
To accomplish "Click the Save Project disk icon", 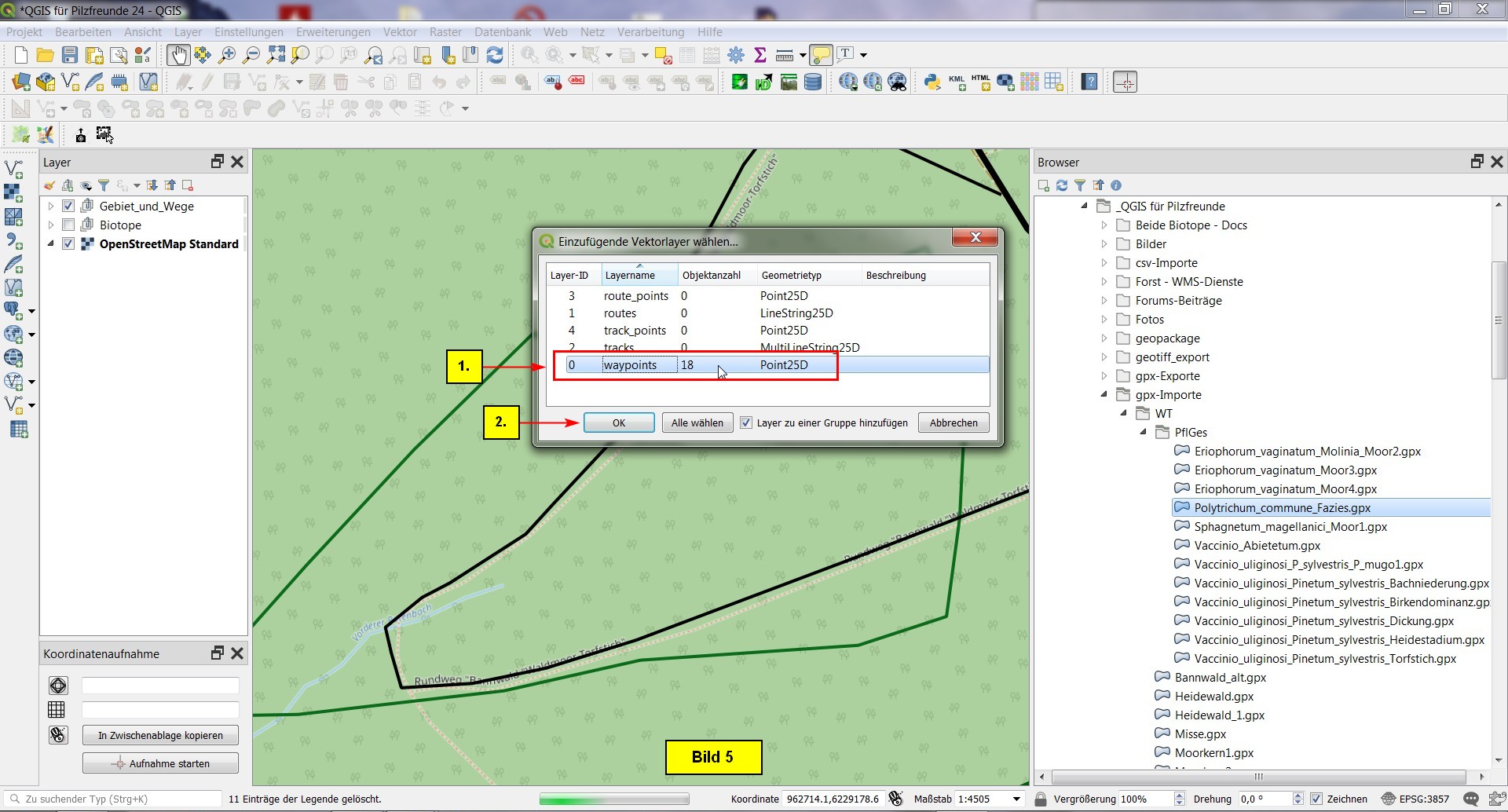I will click(70, 55).
